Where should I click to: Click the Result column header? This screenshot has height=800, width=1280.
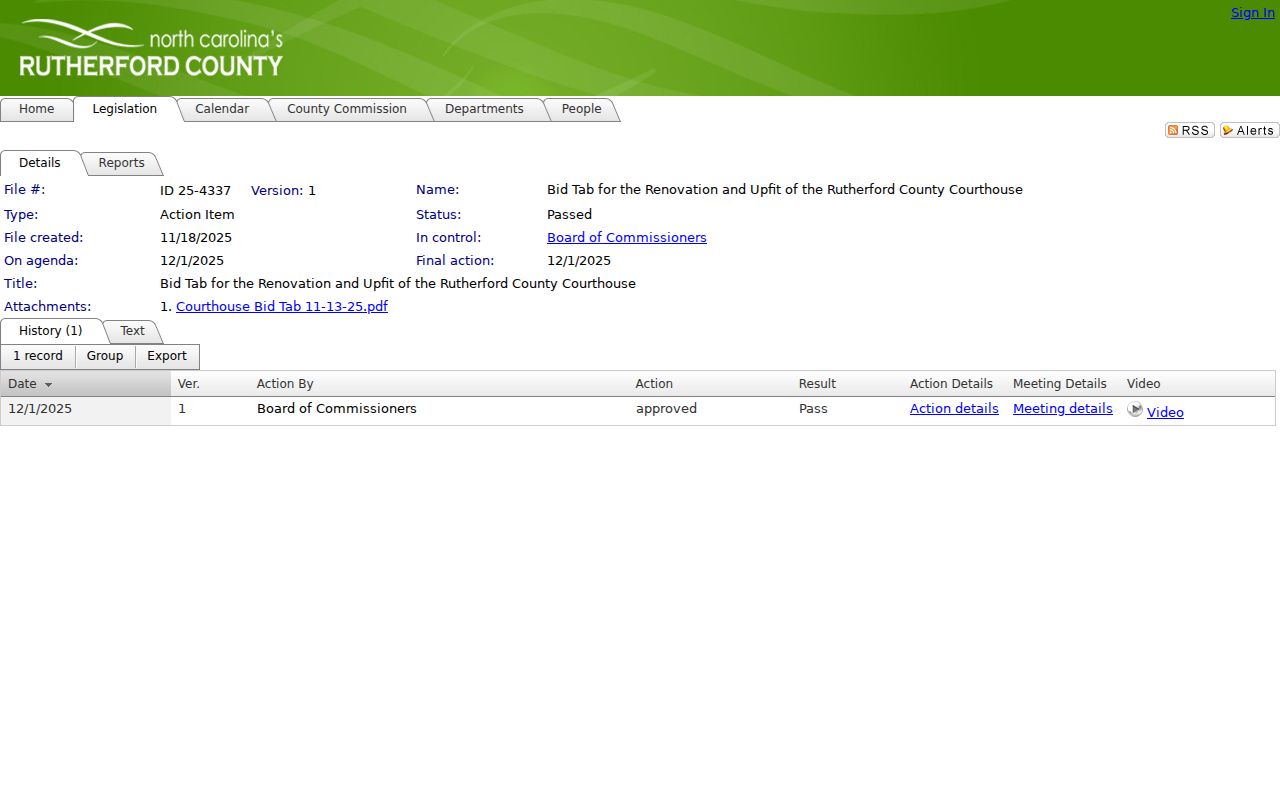click(x=817, y=384)
